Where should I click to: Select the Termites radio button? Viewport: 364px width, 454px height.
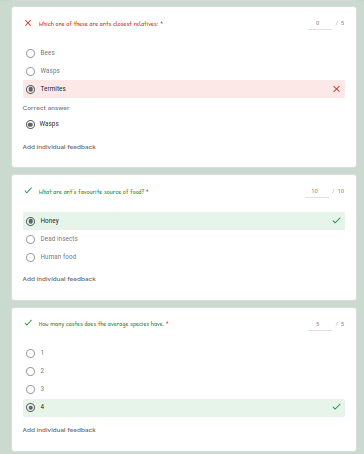click(x=30, y=89)
